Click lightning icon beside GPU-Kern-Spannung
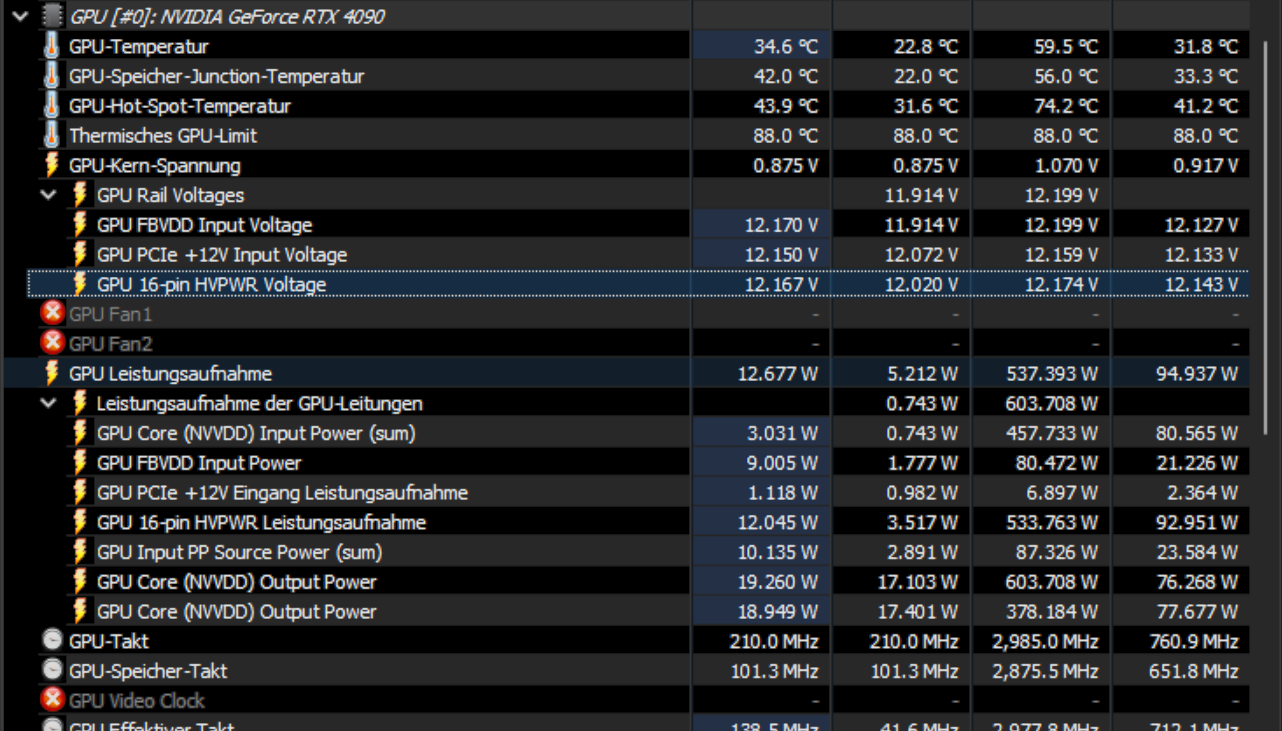Screen dimensions: 1282x731 click(52, 165)
